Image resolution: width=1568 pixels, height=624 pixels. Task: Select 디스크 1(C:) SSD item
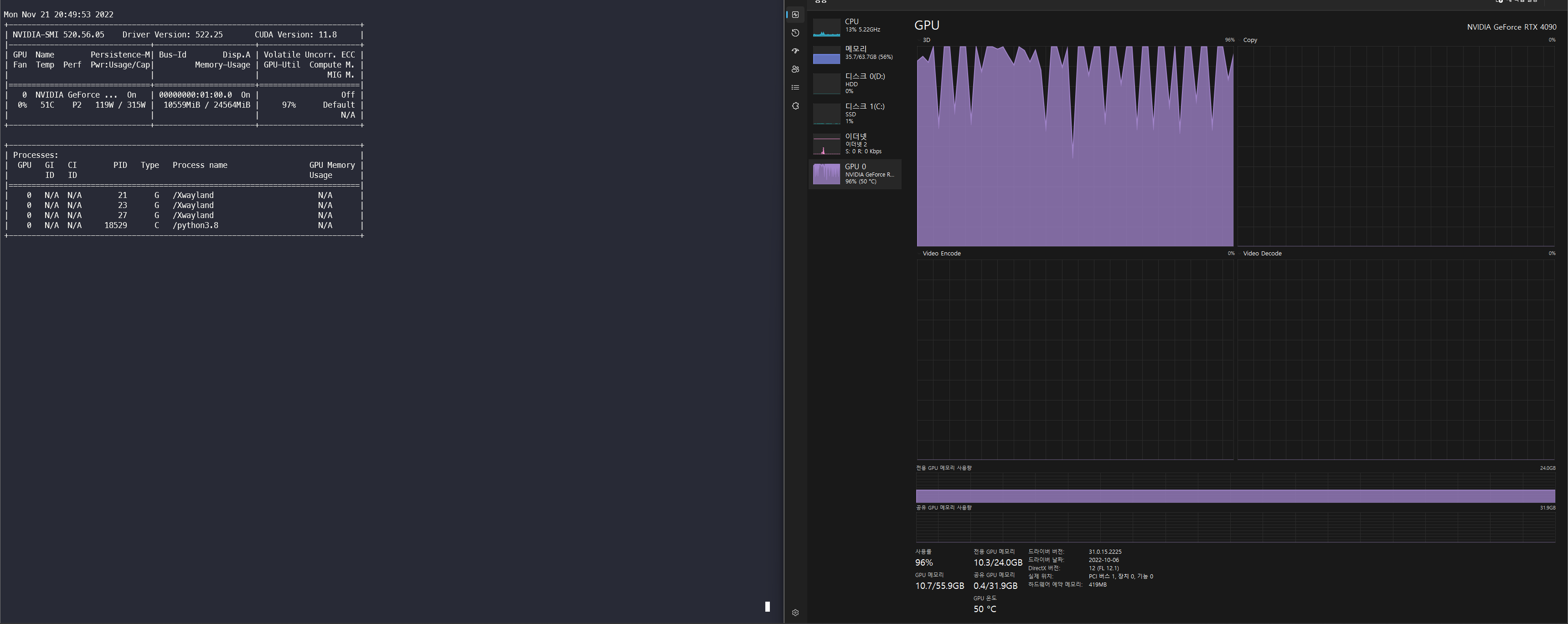855,113
